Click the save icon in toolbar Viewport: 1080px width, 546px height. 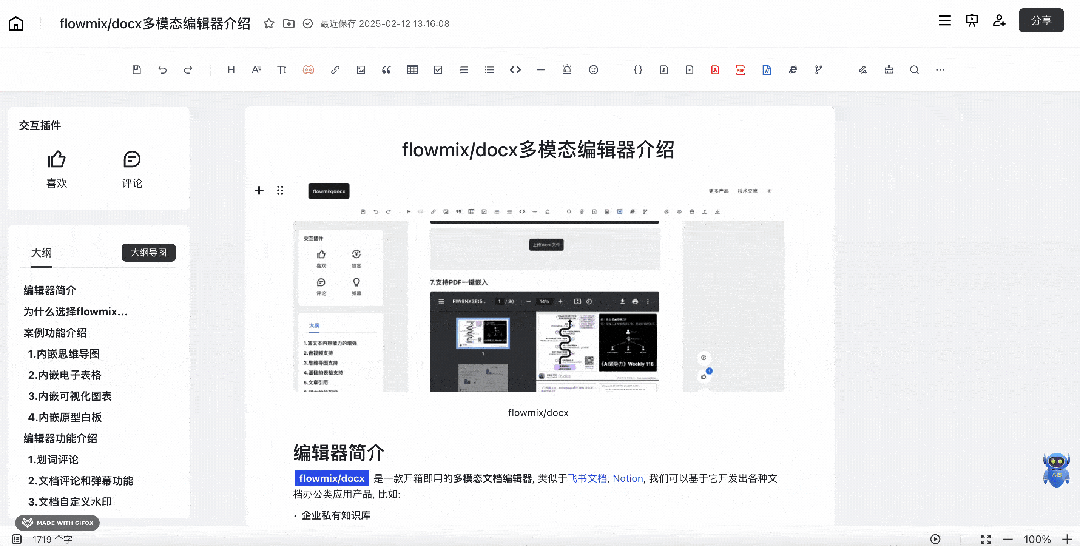coord(137,70)
